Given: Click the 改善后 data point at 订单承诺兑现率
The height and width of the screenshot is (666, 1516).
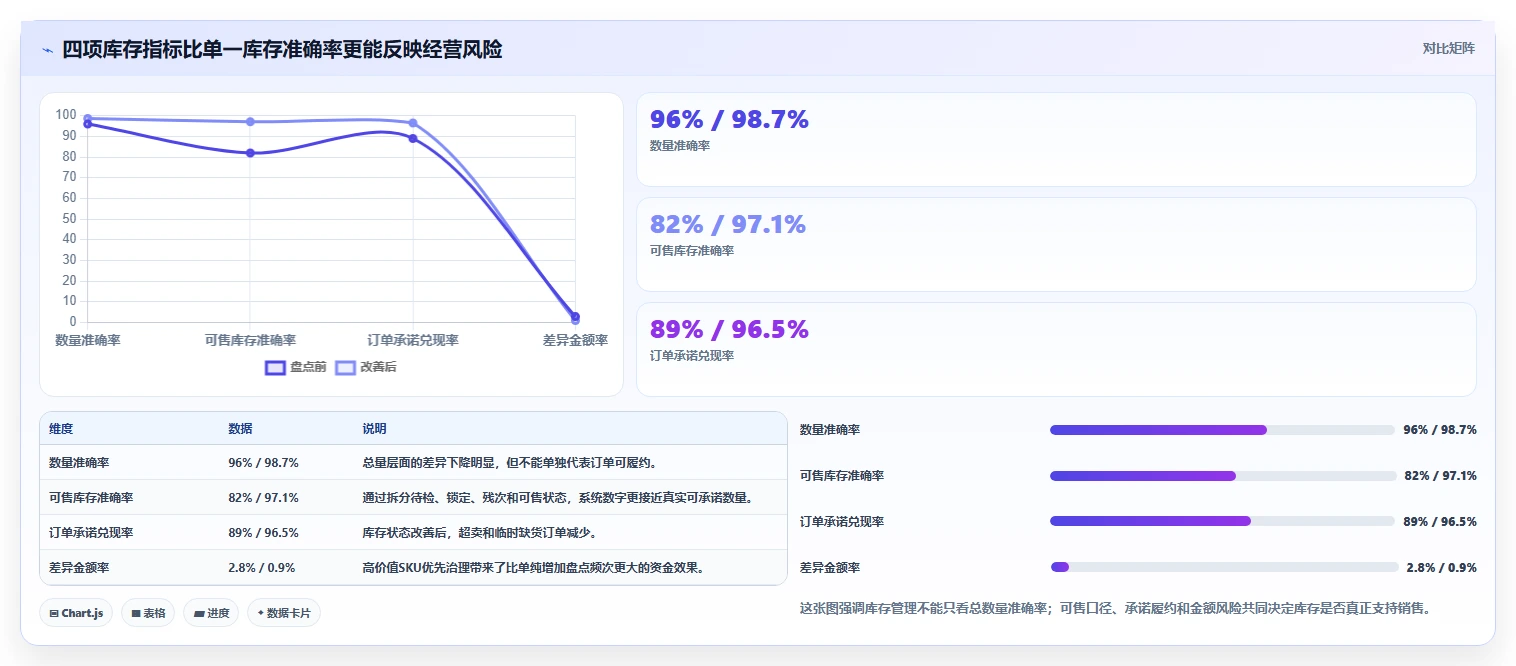Looking at the screenshot, I should coord(413,123).
